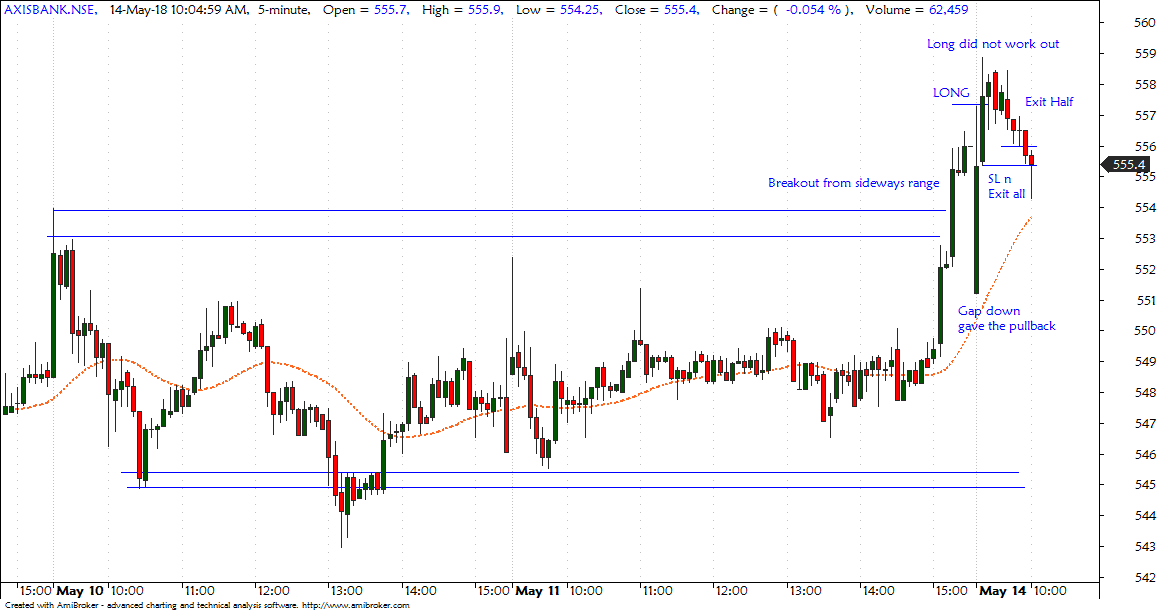Click the Volume = 62,459 value
The width and height of the screenshot is (1160, 610).
pyautogui.click(x=917, y=10)
